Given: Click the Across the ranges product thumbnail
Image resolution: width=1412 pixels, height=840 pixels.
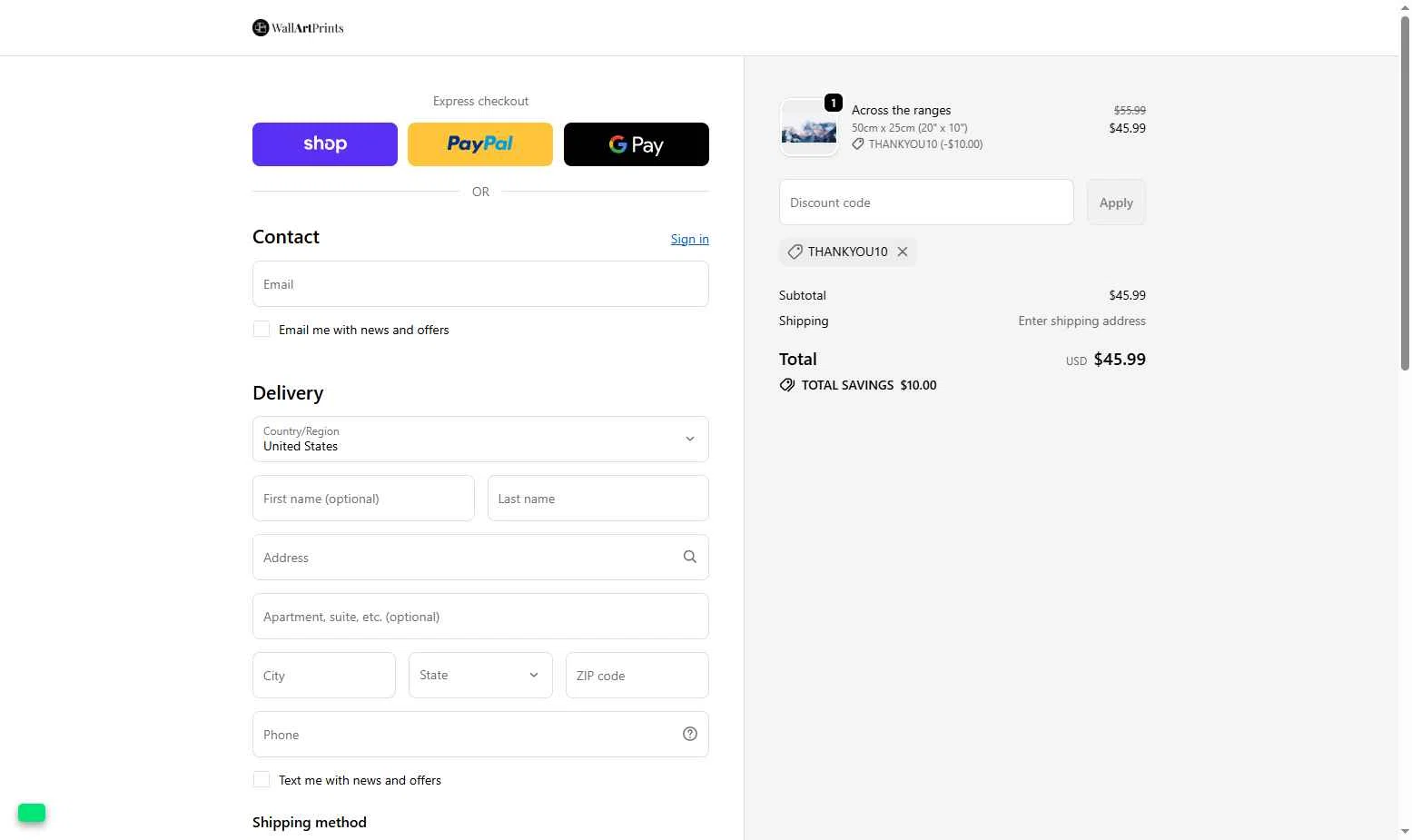Looking at the screenshot, I should tap(809, 128).
